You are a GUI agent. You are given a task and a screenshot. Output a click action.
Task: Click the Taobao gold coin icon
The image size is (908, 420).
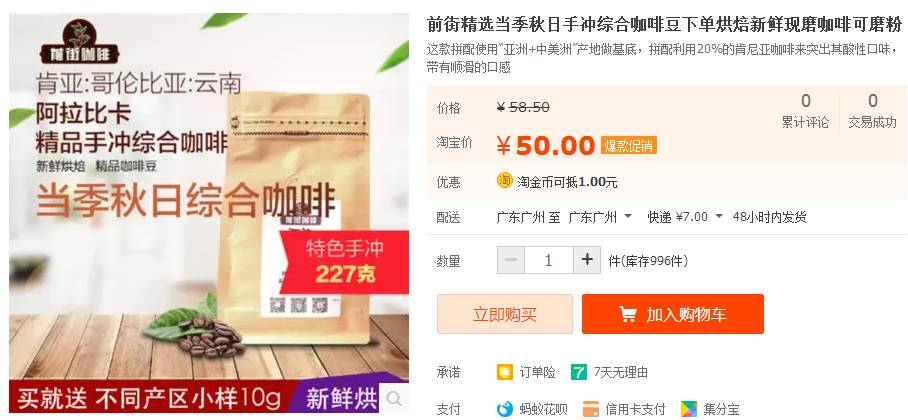(x=504, y=181)
